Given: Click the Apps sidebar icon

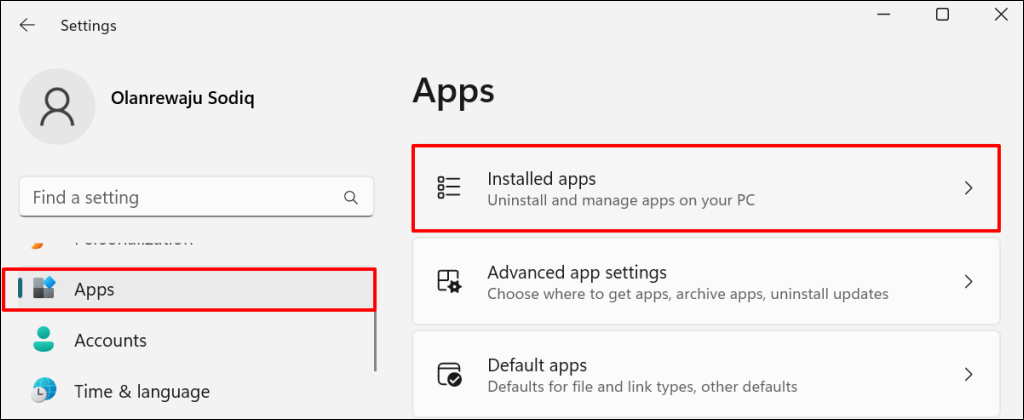Looking at the screenshot, I should 44,290.
